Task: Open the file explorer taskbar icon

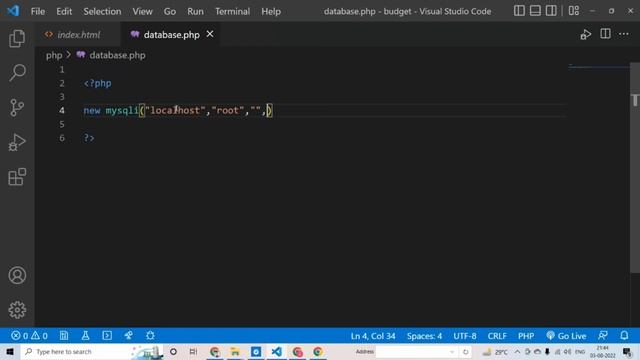Action: [235, 351]
